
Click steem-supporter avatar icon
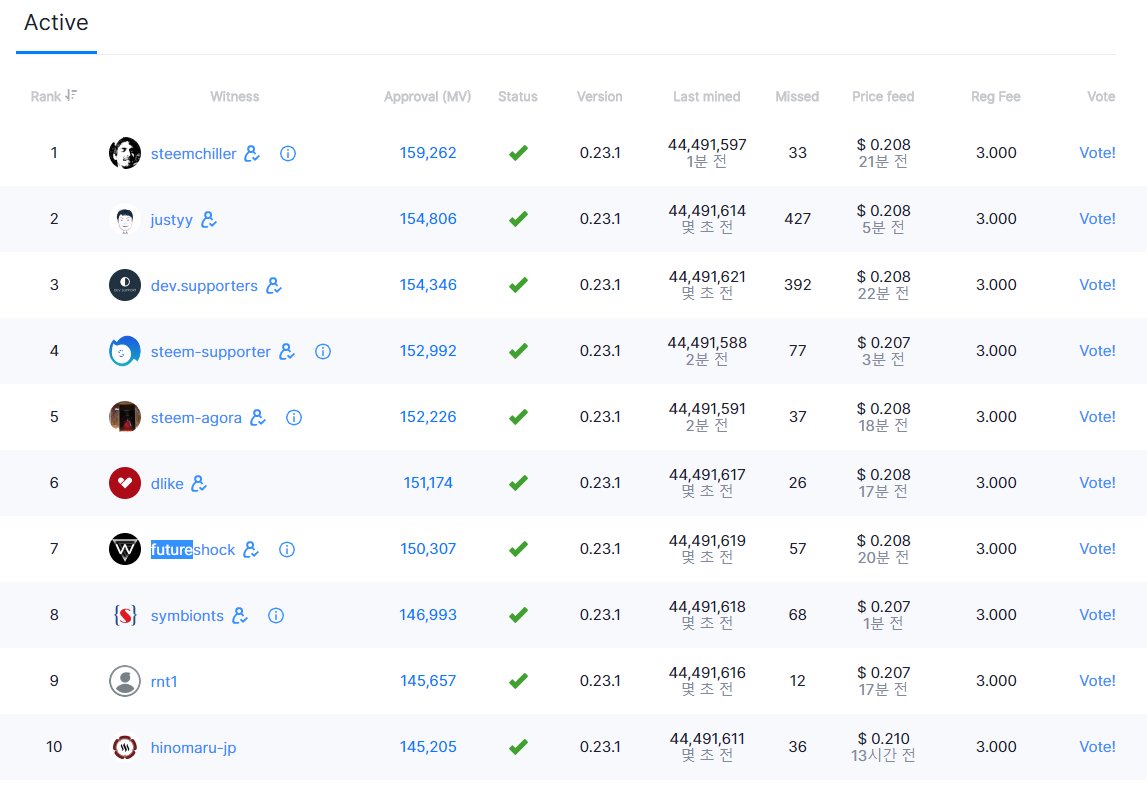click(125, 351)
